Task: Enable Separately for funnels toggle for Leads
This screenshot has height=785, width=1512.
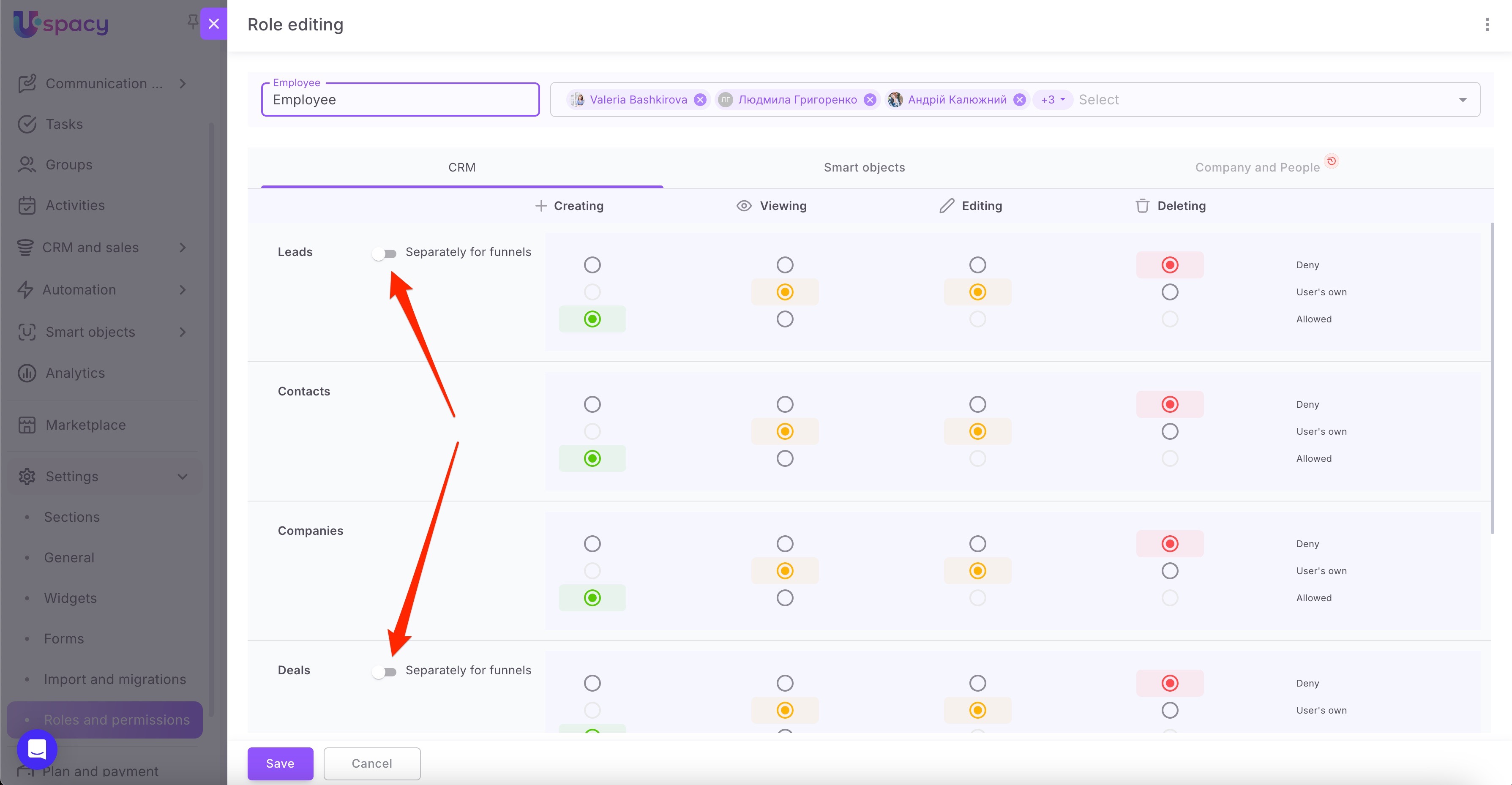Action: [x=385, y=253]
